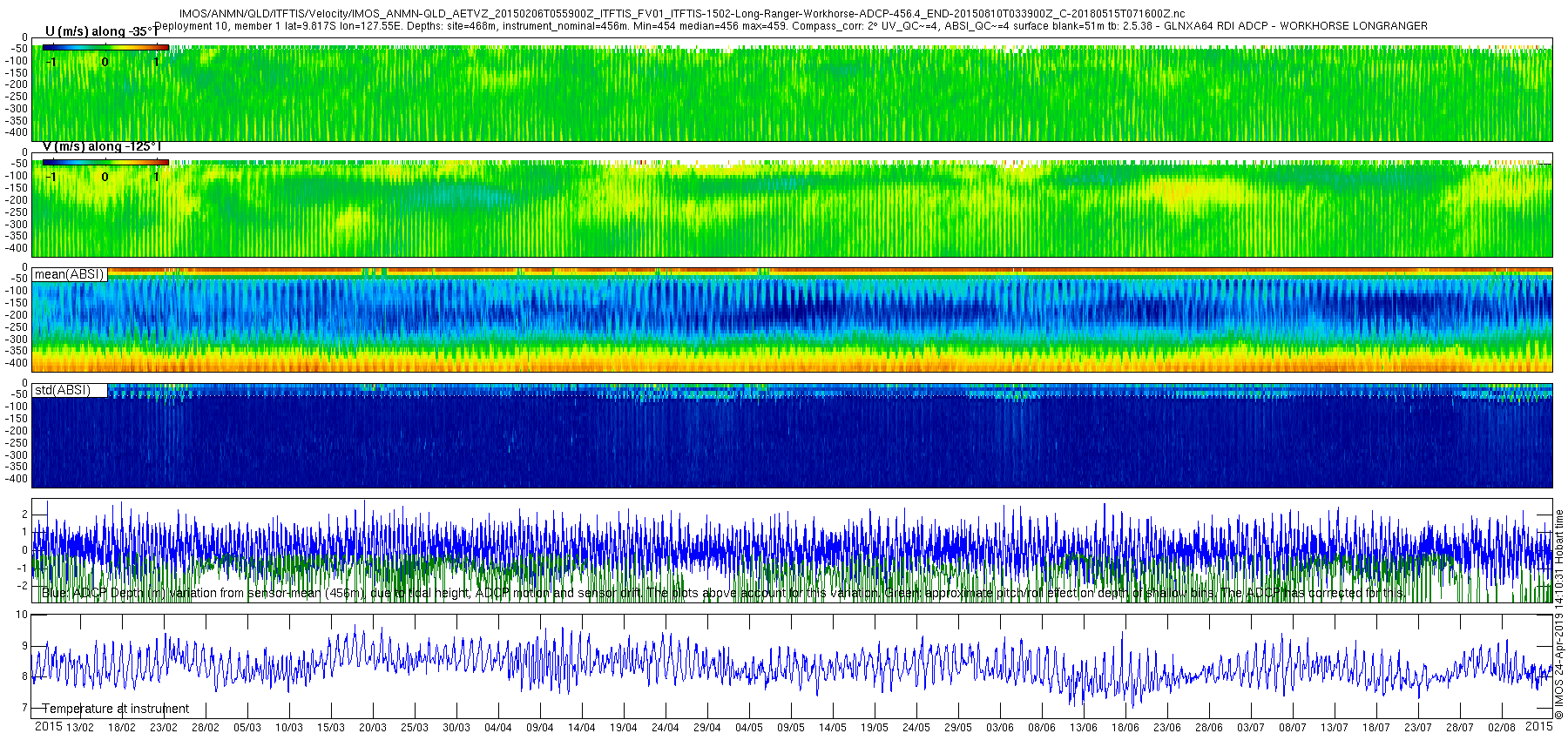
Task: Click the '15/03' date tick label
Action: click(x=330, y=728)
